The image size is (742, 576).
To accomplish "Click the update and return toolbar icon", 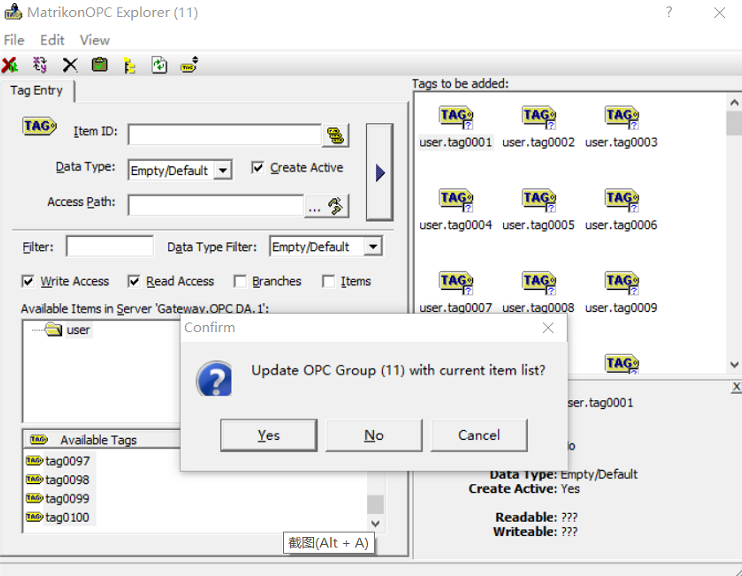I will click(x=159, y=65).
